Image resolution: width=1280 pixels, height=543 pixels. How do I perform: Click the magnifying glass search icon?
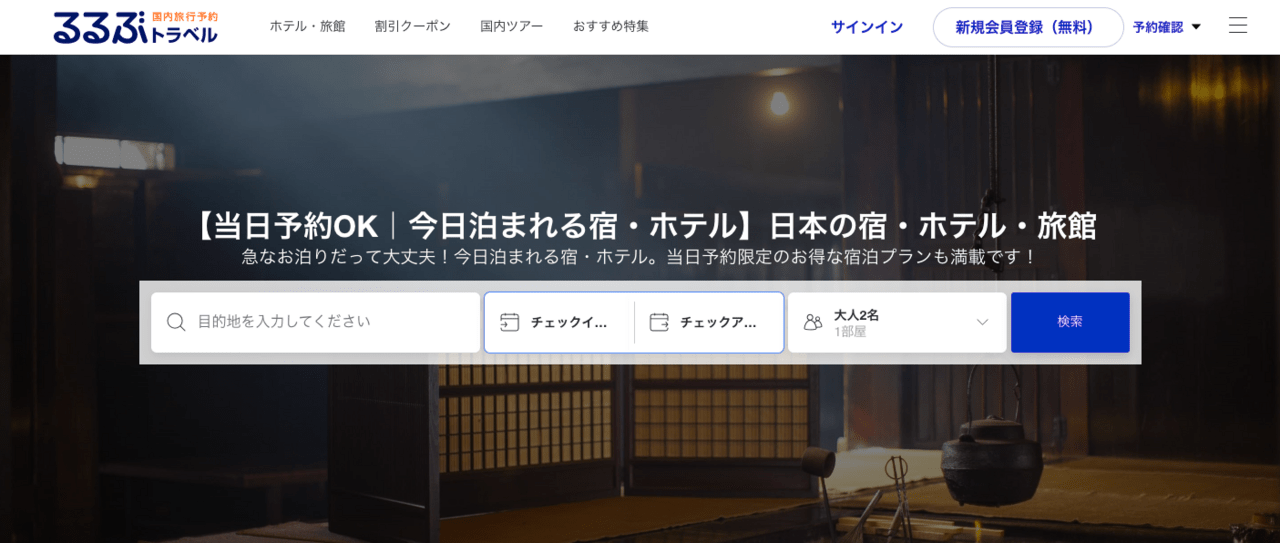coord(176,322)
